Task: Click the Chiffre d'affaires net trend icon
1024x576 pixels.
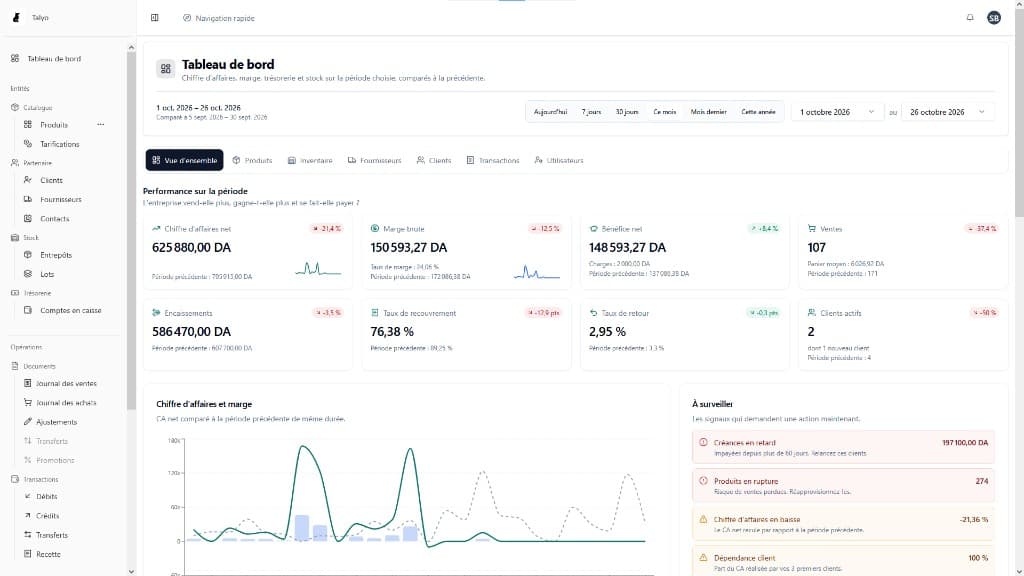Action: 156,229
